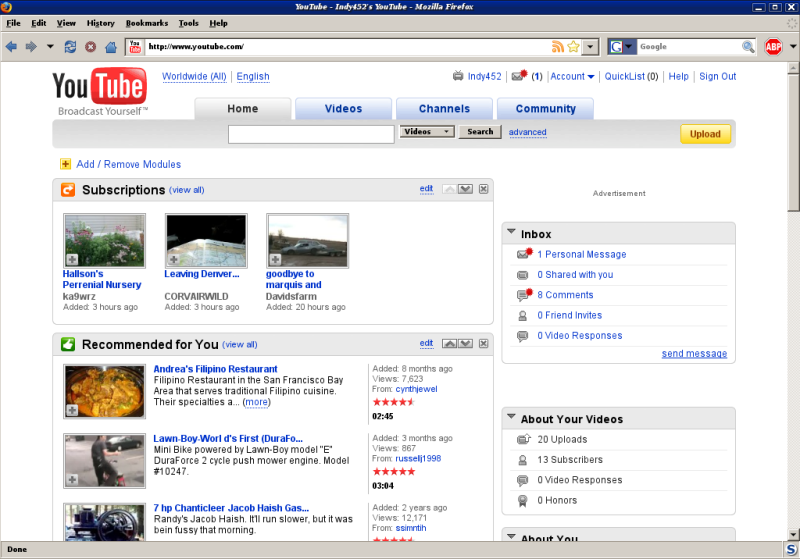The height and width of the screenshot is (559, 800).
Task: Click the Adblock Plus ABP icon
Action: point(773,47)
